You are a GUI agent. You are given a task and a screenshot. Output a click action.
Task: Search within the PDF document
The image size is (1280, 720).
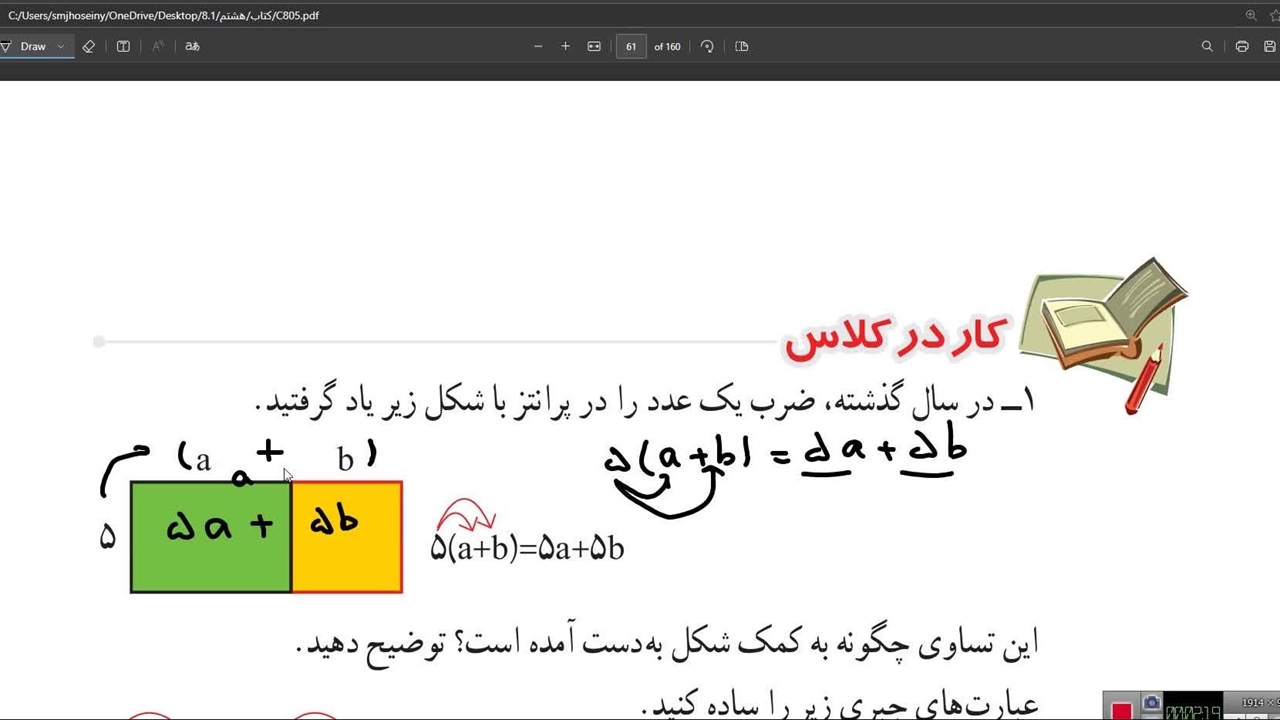coord(1207,47)
